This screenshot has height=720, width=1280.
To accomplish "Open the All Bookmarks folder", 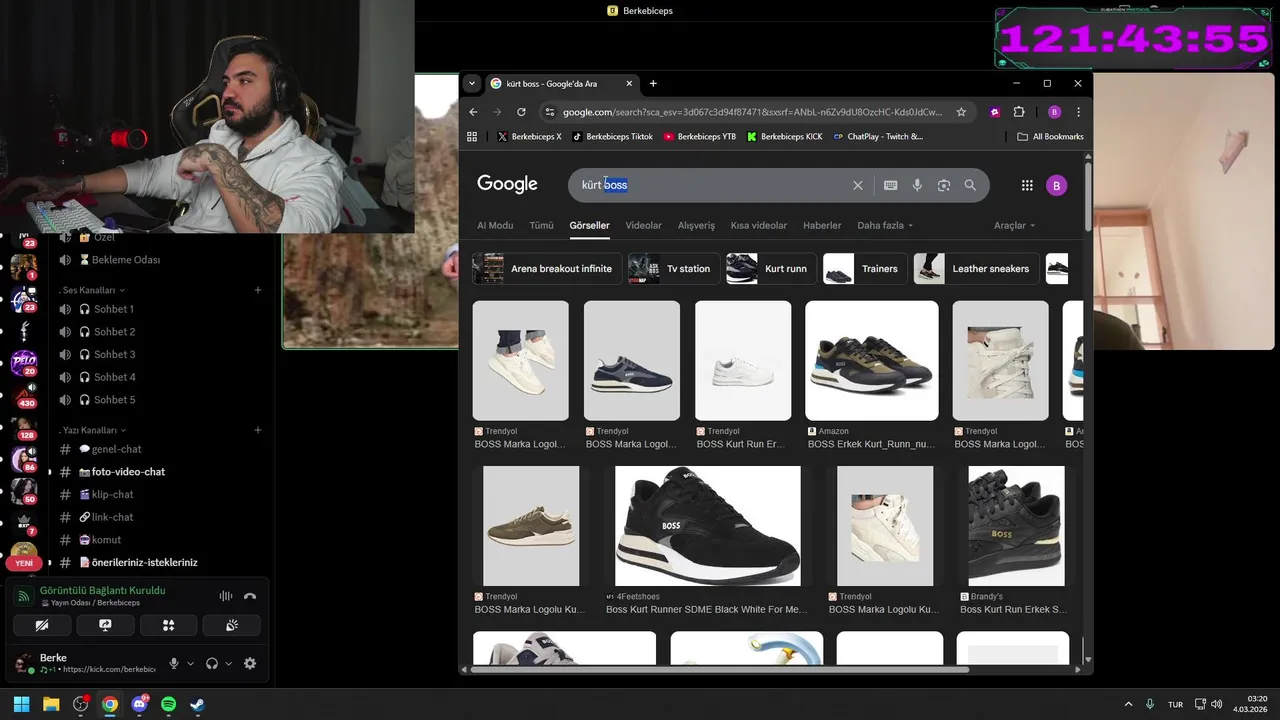I will [1050, 136].
